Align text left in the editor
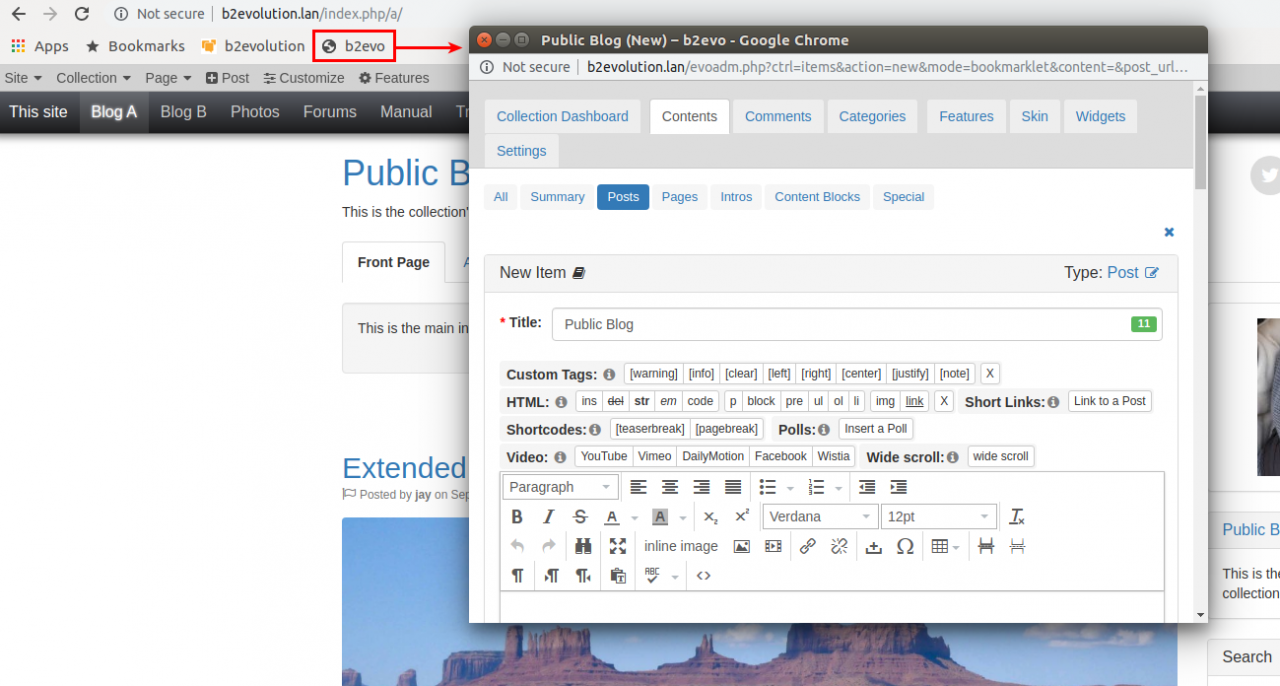 [x=638, y=487]
